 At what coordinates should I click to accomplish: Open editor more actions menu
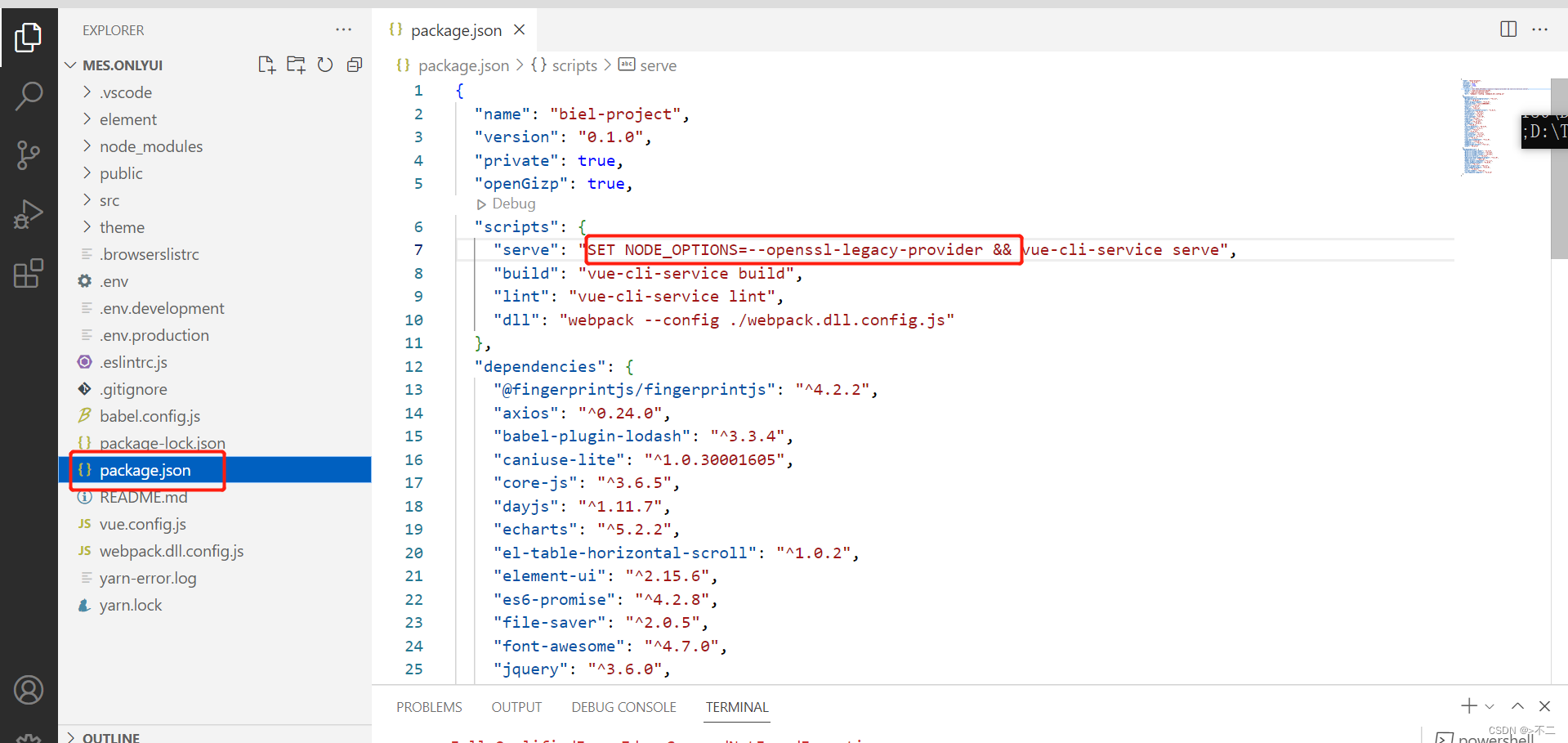pos(1540,29)
